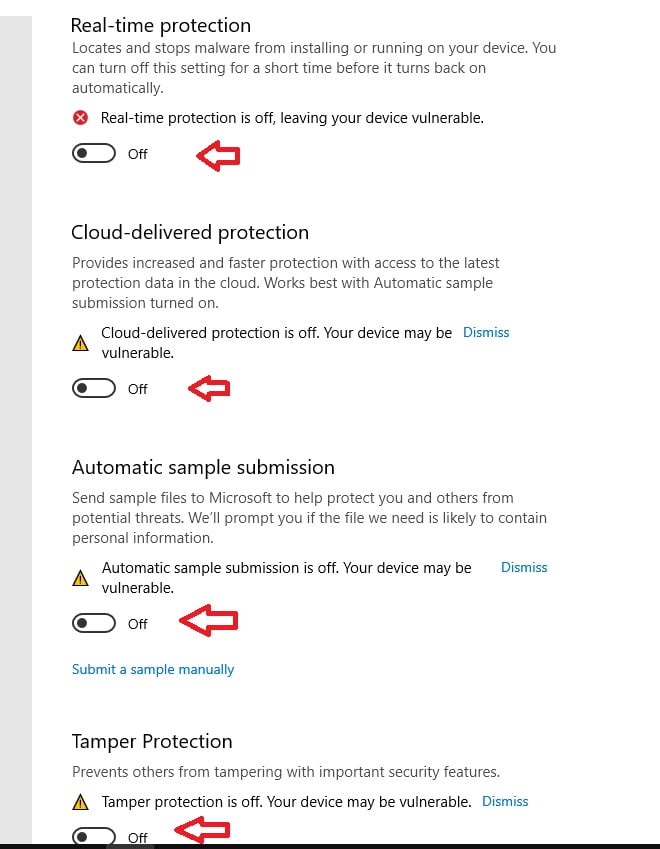Image resolution: width=660 pixels, height=849 pixels.
Task: Click the Cloud-delivered protection heading
Action: pos(190,232)
